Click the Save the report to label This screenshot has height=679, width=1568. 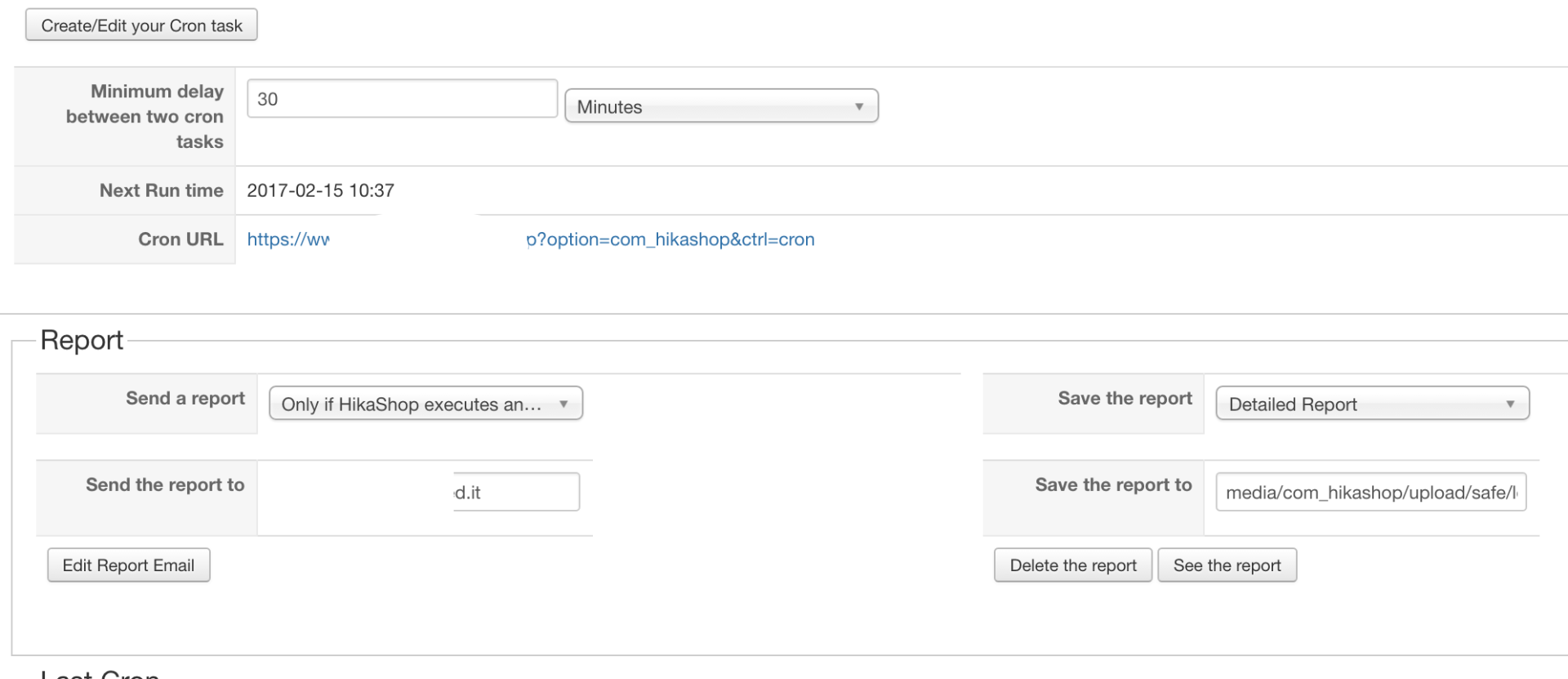1113,485
